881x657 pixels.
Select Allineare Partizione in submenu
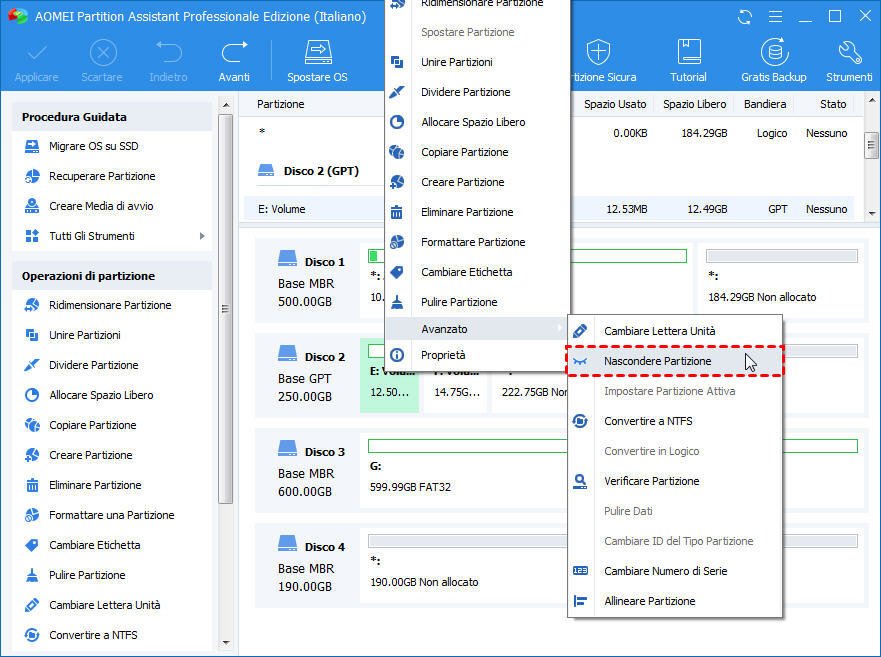(675, 601)
